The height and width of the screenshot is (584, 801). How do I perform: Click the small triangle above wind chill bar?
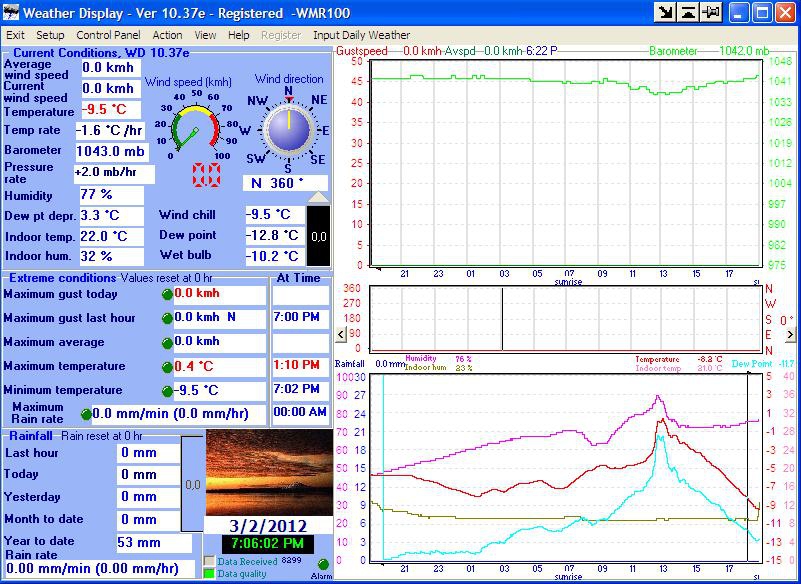[x=317, y=196]
